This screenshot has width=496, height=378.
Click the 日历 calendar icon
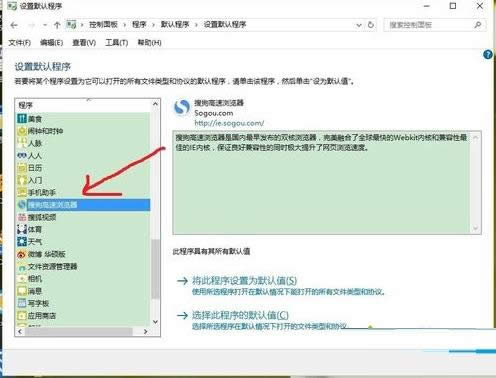pos(22,168)
